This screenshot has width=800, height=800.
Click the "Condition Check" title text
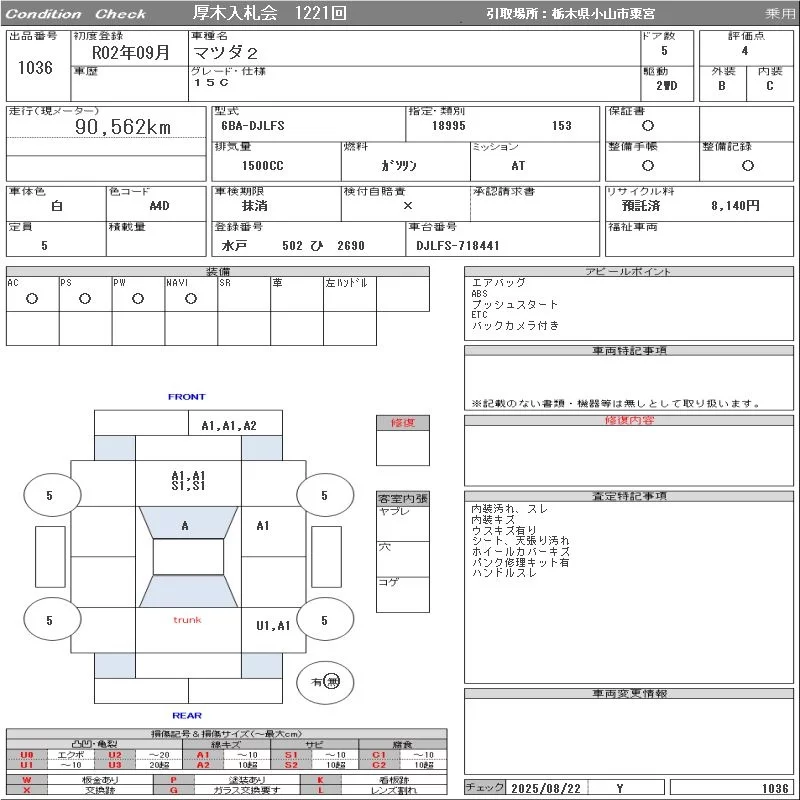[x=75, y=14]
